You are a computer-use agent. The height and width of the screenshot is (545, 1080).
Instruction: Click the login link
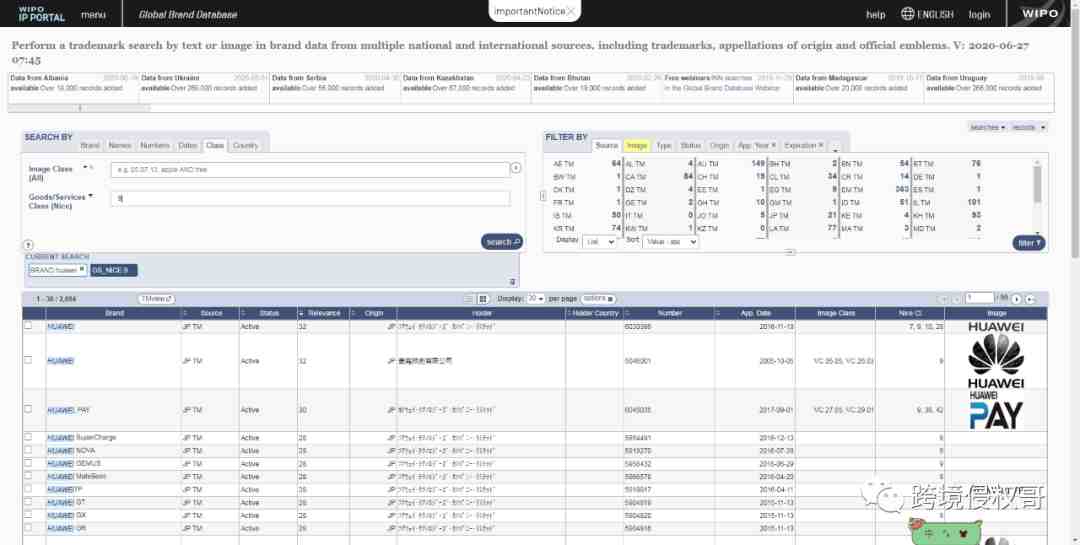(x=979, y=14)
